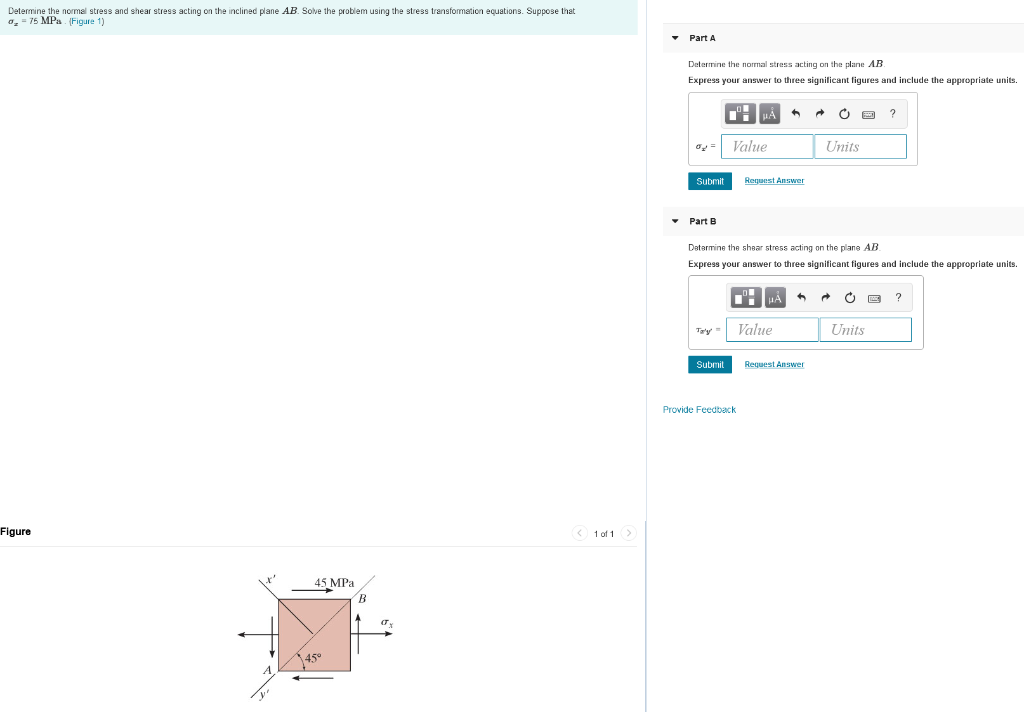
Task: Click the Part A Units input field
Action: click(x=861, y=146)
